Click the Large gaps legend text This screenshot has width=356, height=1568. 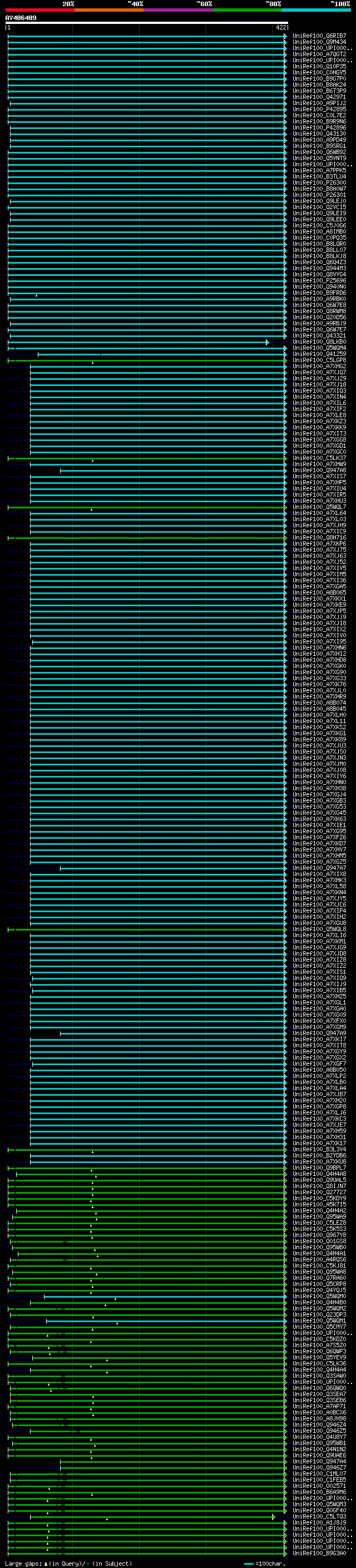(x=68, y=1564)
